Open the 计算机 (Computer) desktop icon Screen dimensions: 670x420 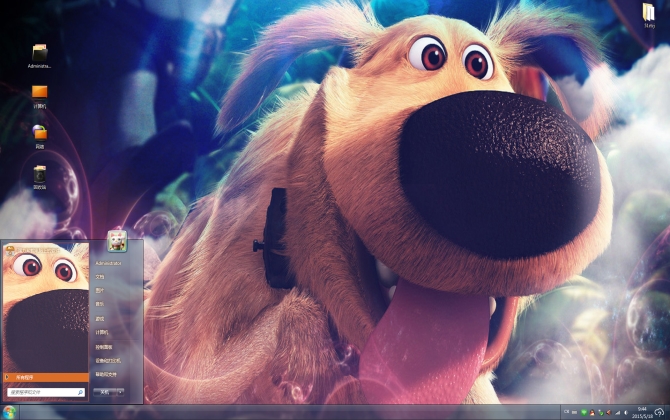pyautogui.click(x=39, y=97)
